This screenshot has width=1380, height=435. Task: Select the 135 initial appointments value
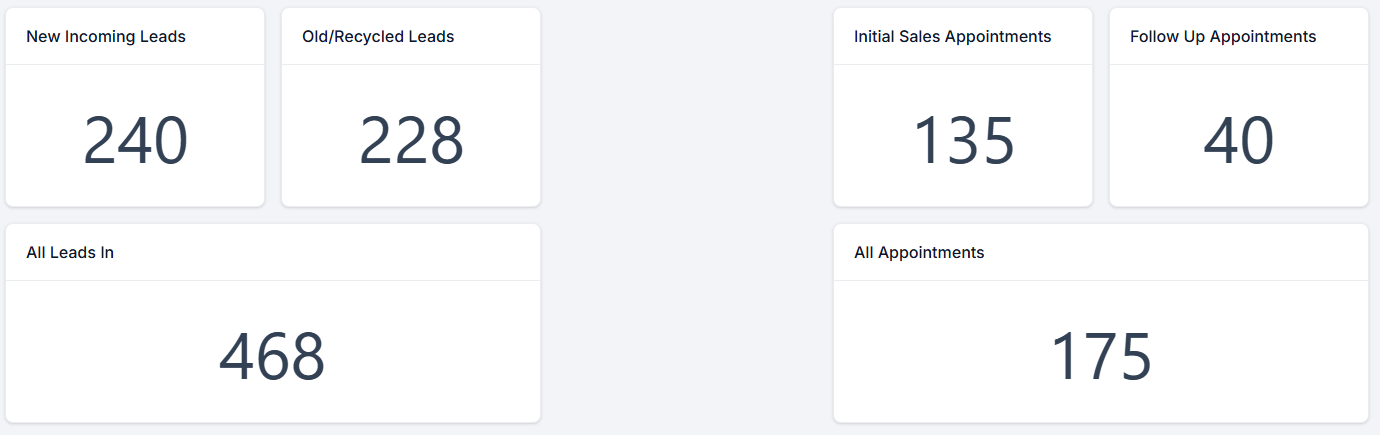click(x=963, y=141)
